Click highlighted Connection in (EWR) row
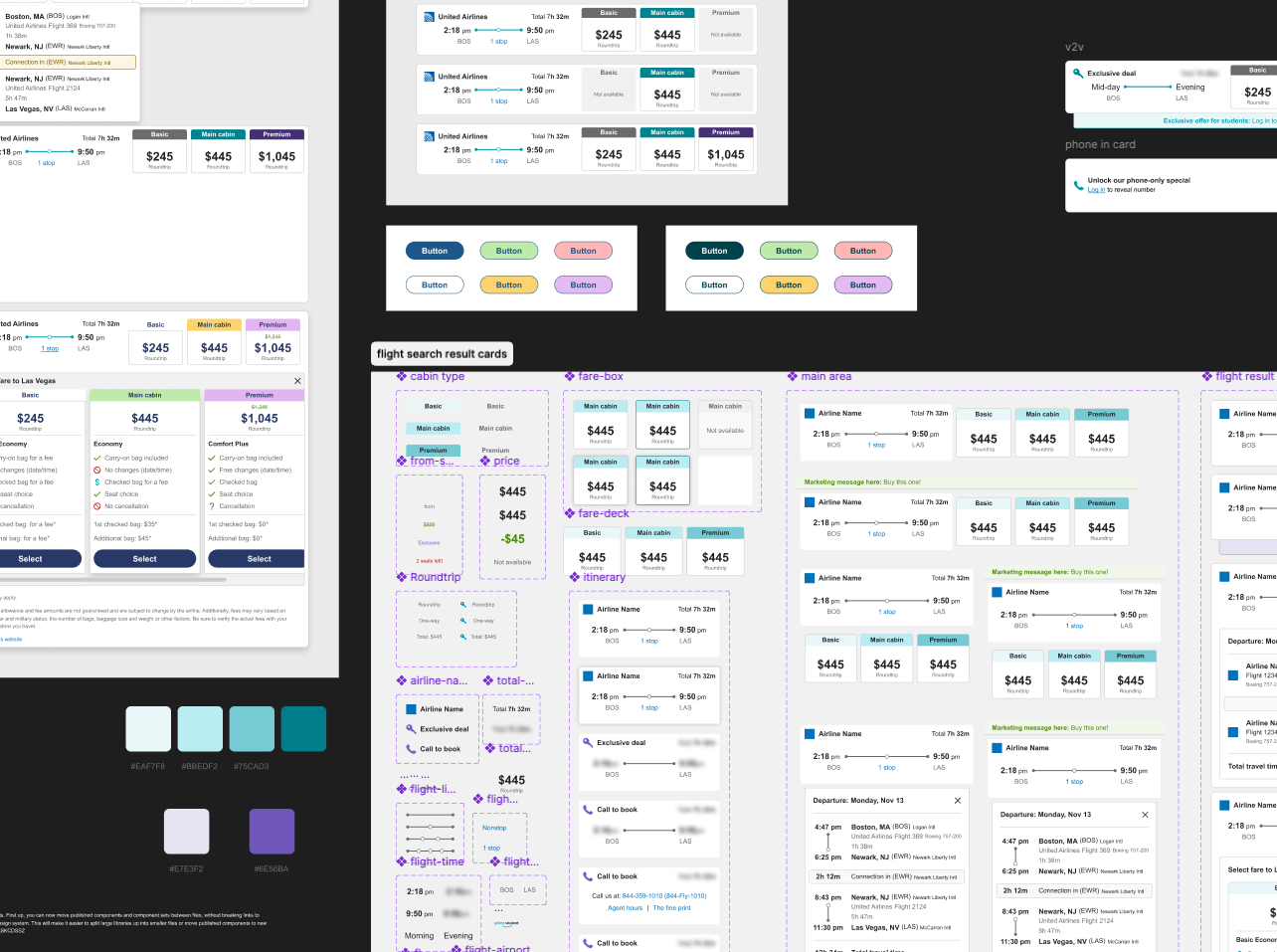This screenshot has width=1277, height=952. point(69,62)
